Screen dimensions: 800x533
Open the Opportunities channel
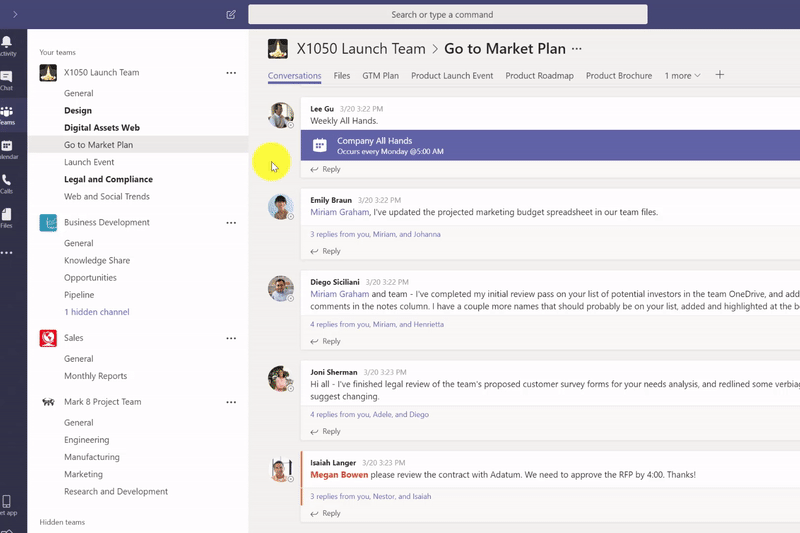tap(90, 277)
